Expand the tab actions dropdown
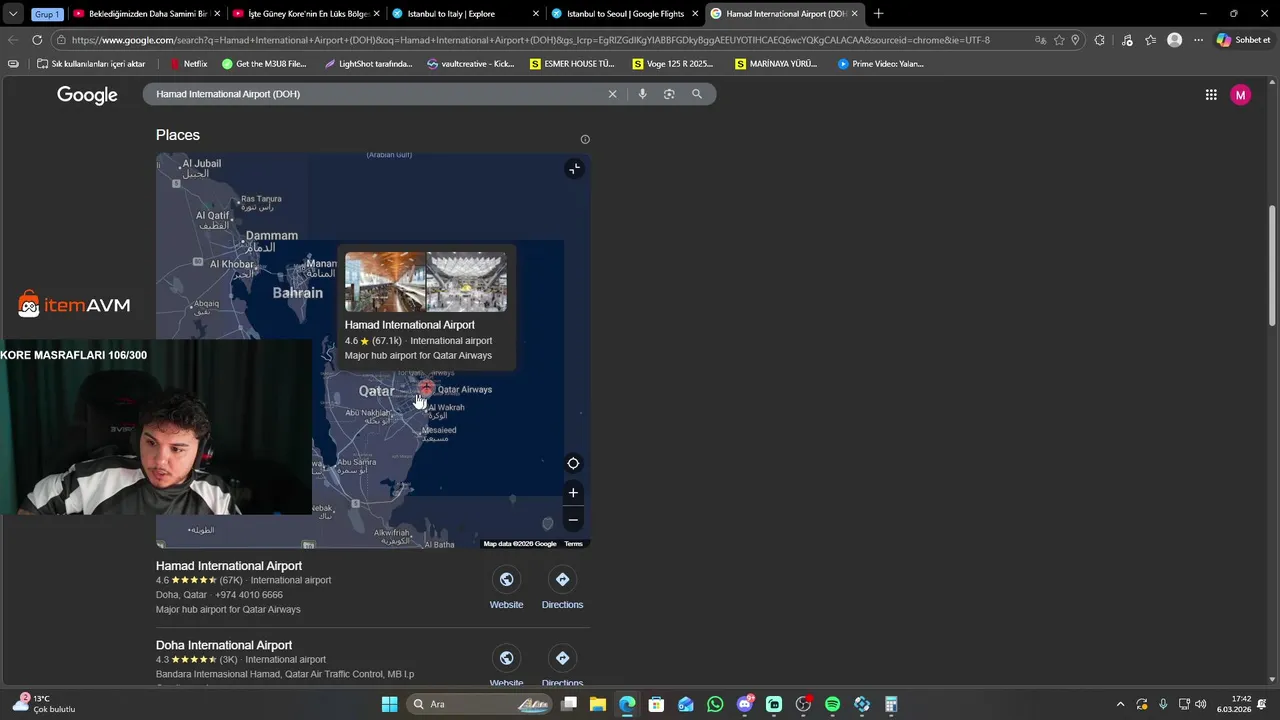Viewport: 1280px width, 720px height. 13,14
